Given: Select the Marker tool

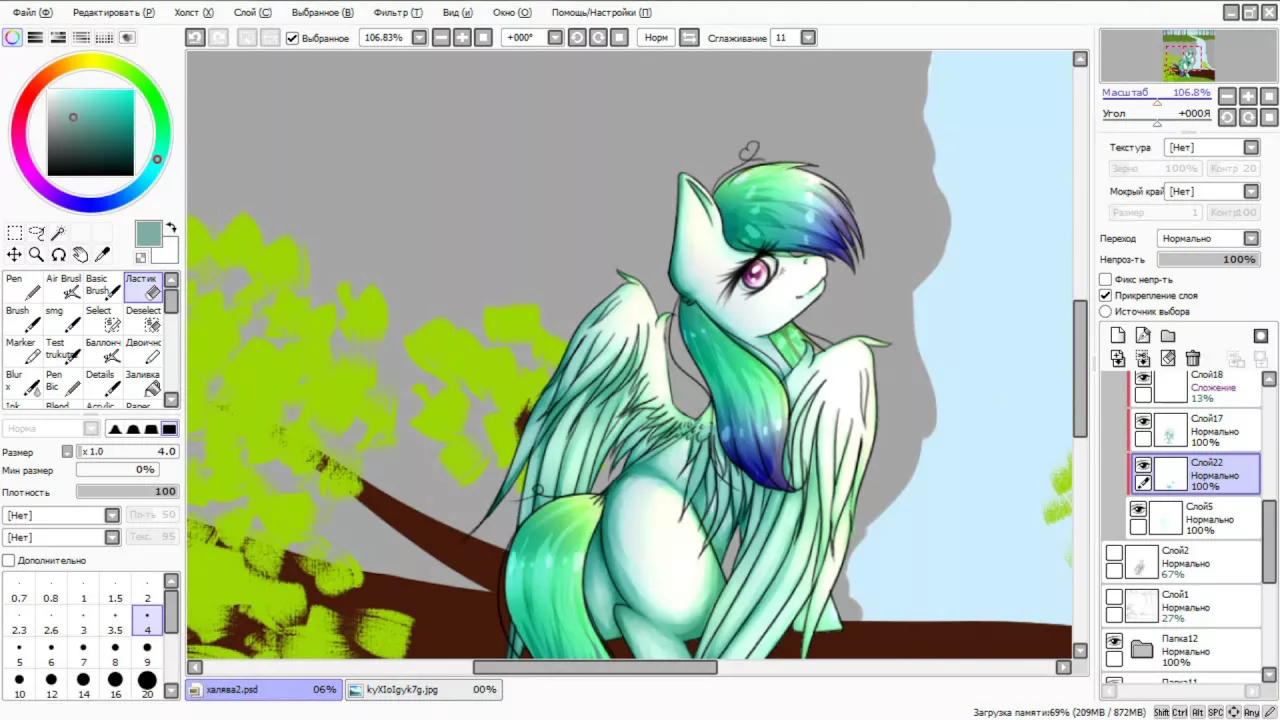Looking at the screenshot, I should pyautogui.click(x=23, y=351).
